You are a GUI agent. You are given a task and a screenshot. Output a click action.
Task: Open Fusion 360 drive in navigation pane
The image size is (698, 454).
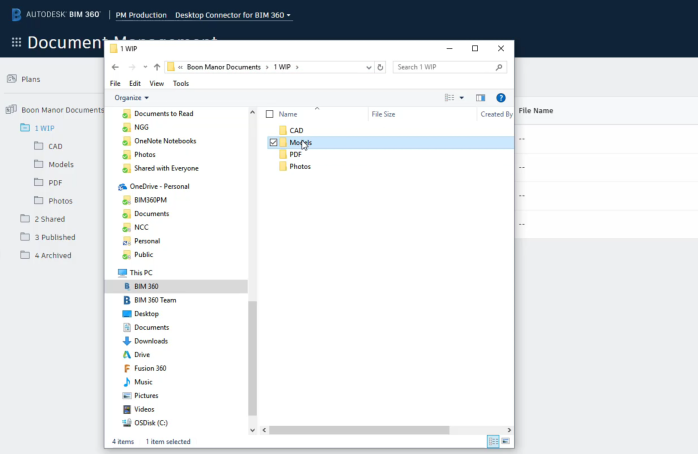pos(149,368)
